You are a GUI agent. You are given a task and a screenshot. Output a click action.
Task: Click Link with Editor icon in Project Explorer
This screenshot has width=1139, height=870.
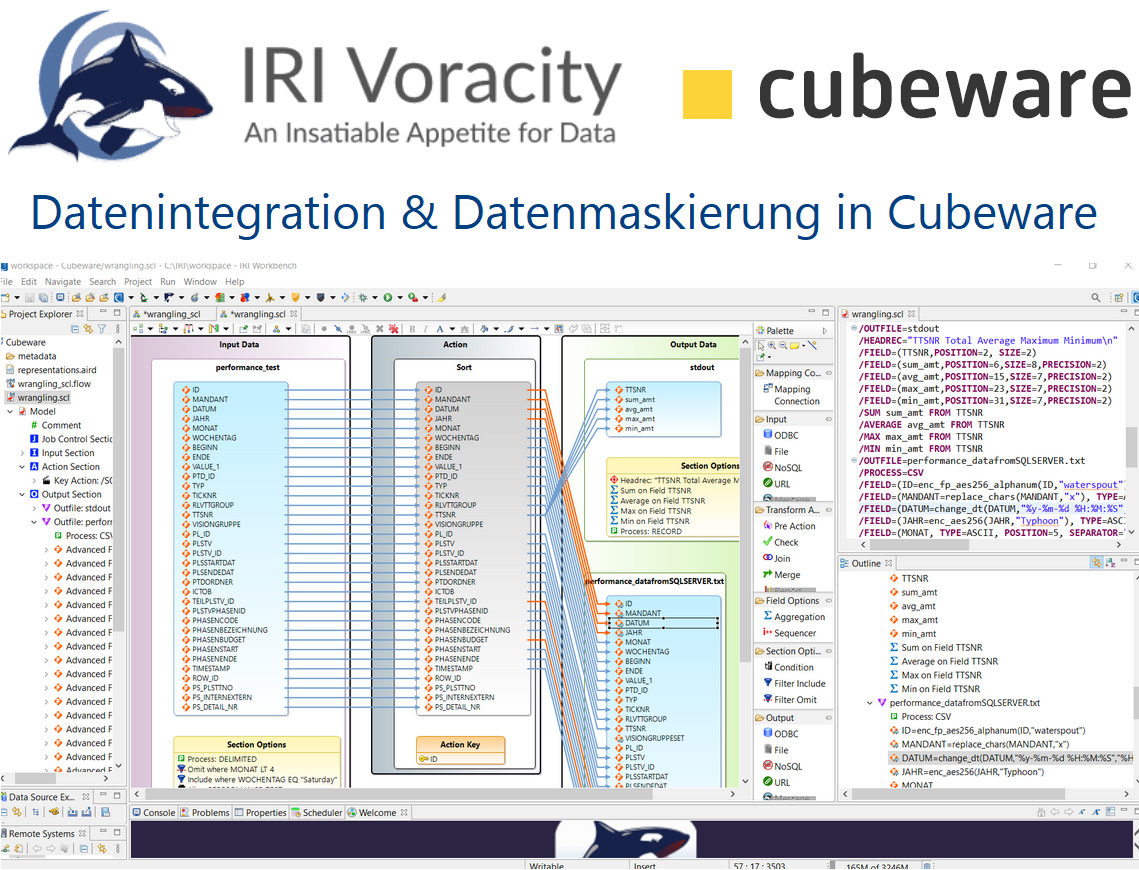(x=89, y=329)
